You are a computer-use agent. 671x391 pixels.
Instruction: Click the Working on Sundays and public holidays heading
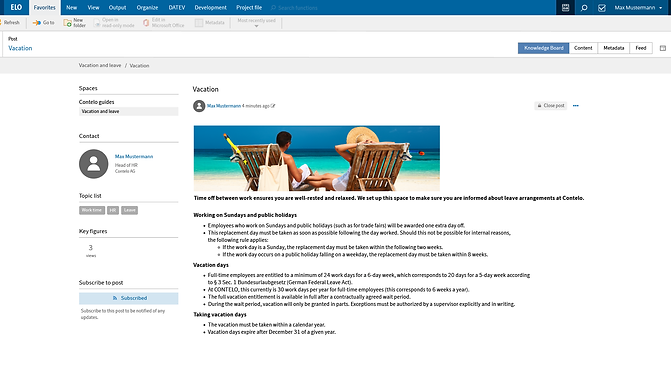pyautogui.click(x=245, y=215)
